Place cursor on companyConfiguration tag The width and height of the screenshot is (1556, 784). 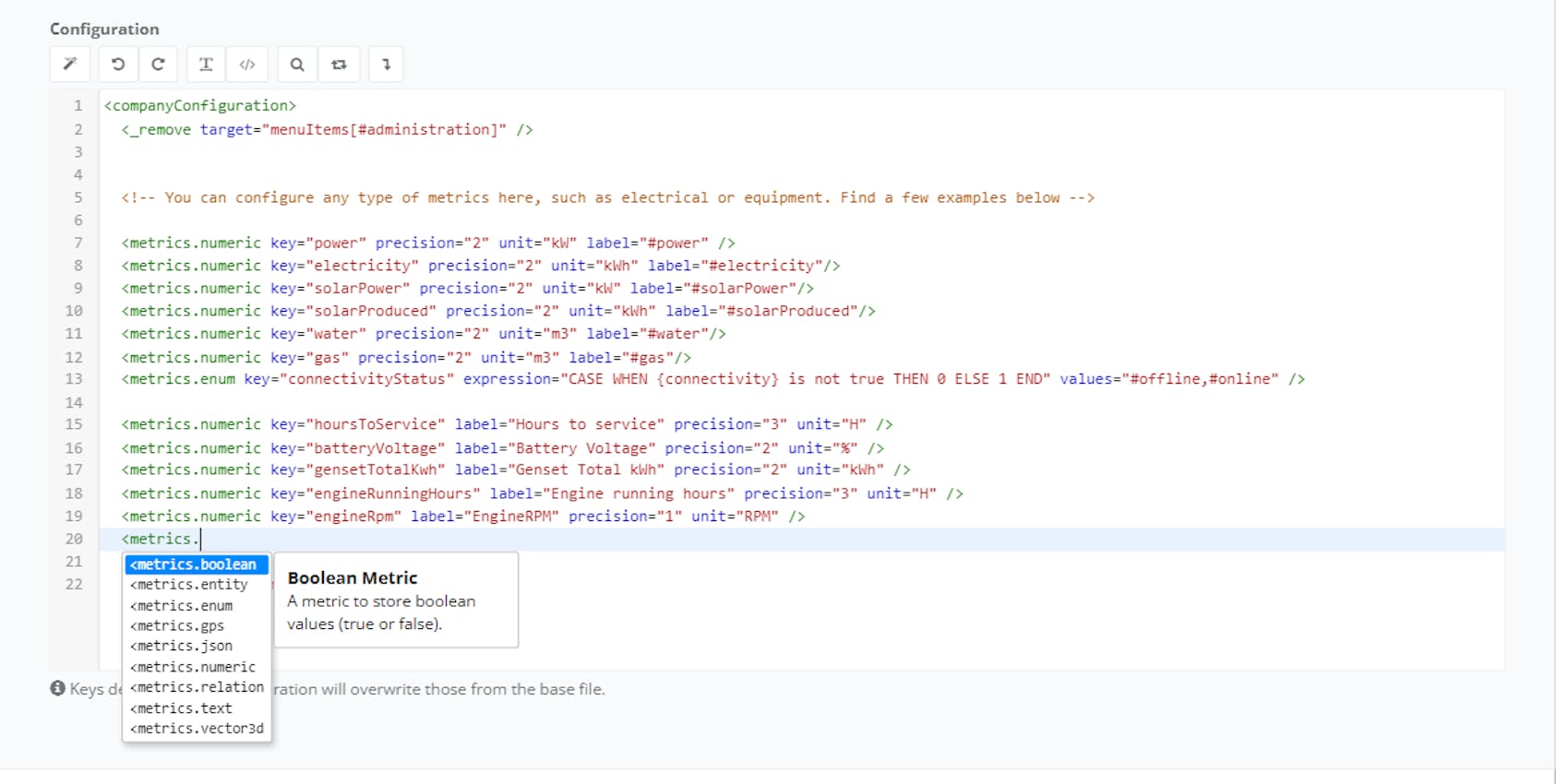(200, 106)
